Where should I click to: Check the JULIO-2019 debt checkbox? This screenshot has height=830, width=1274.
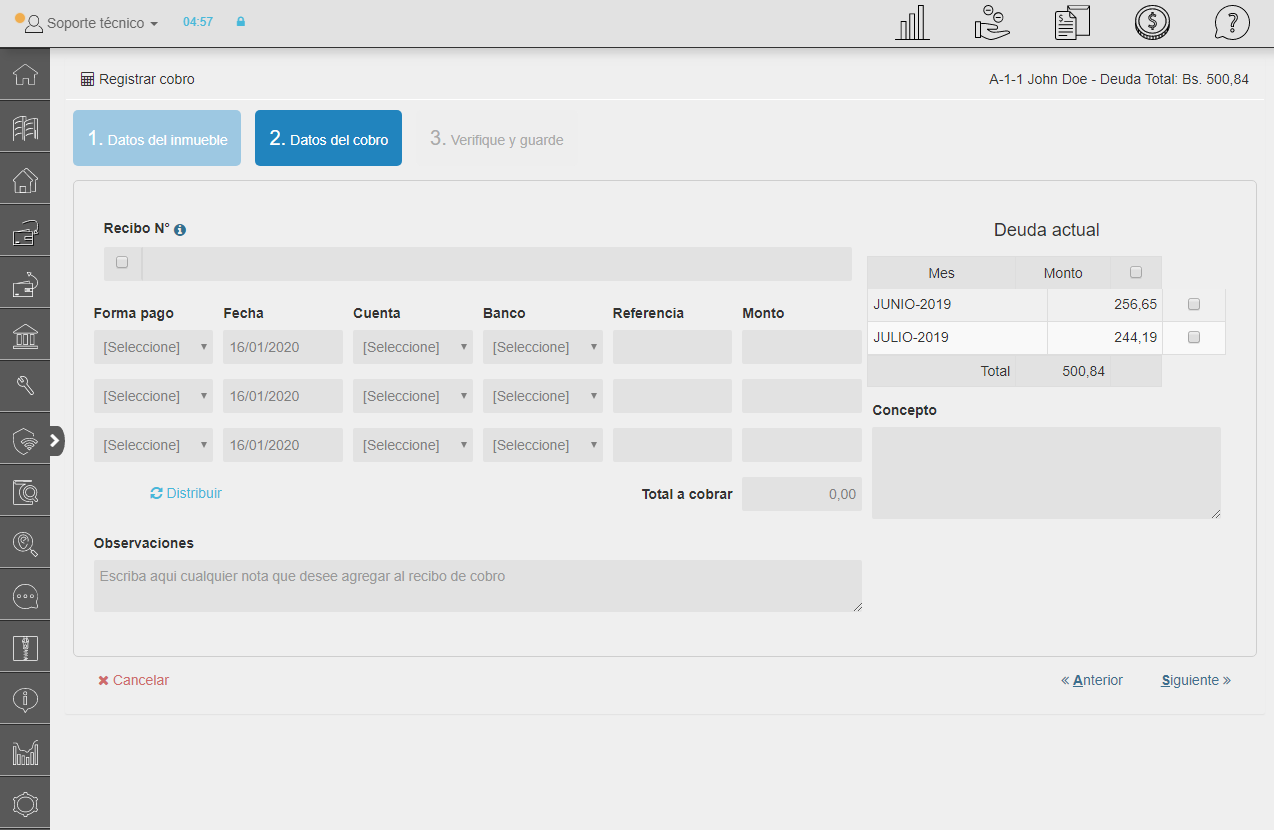(1193, 338)
